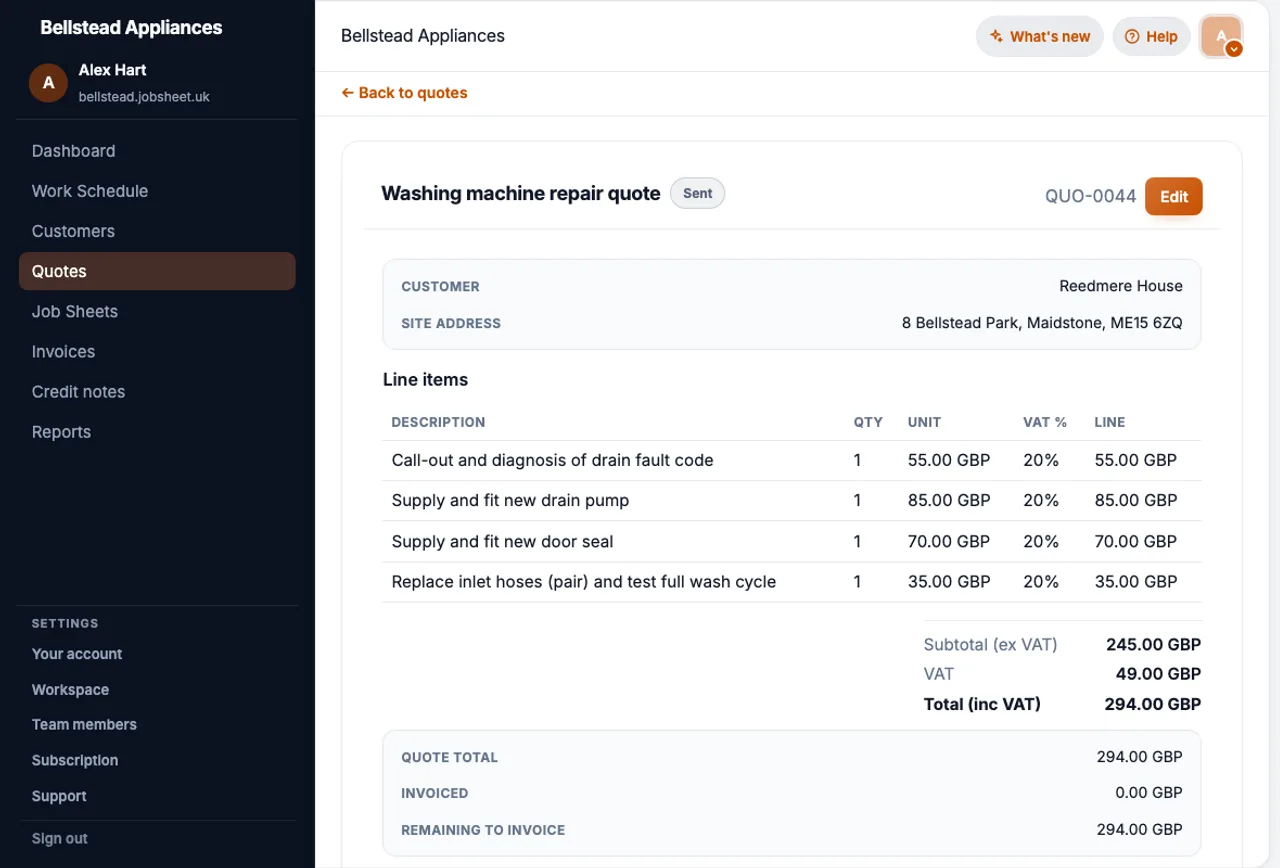This screenshot has height=868, width=1280.
Task: Select quote number QUO-0044 text
Action: 1090,196
